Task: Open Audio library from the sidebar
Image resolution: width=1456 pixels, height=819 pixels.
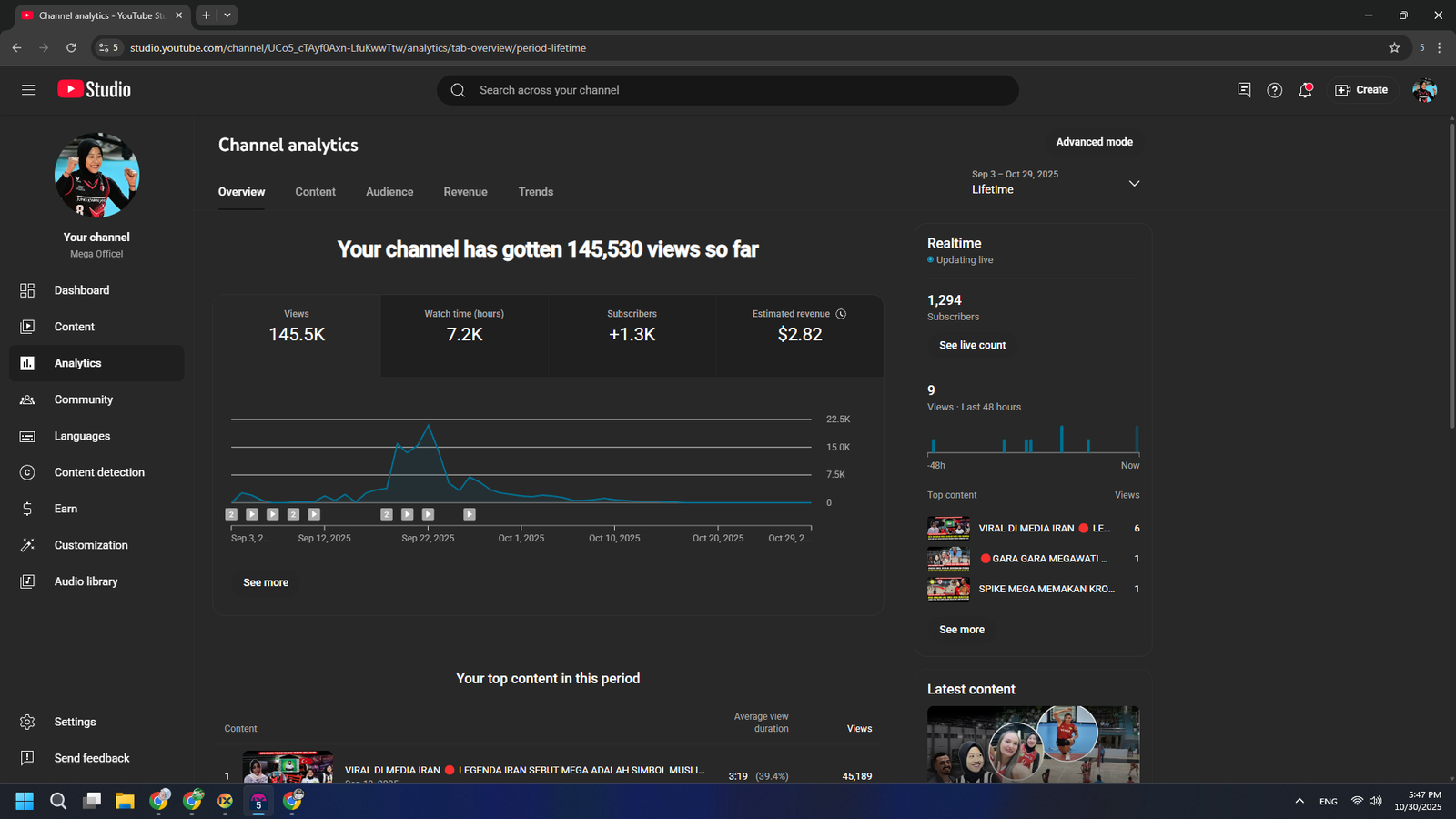Action: [x=86, y=581]
